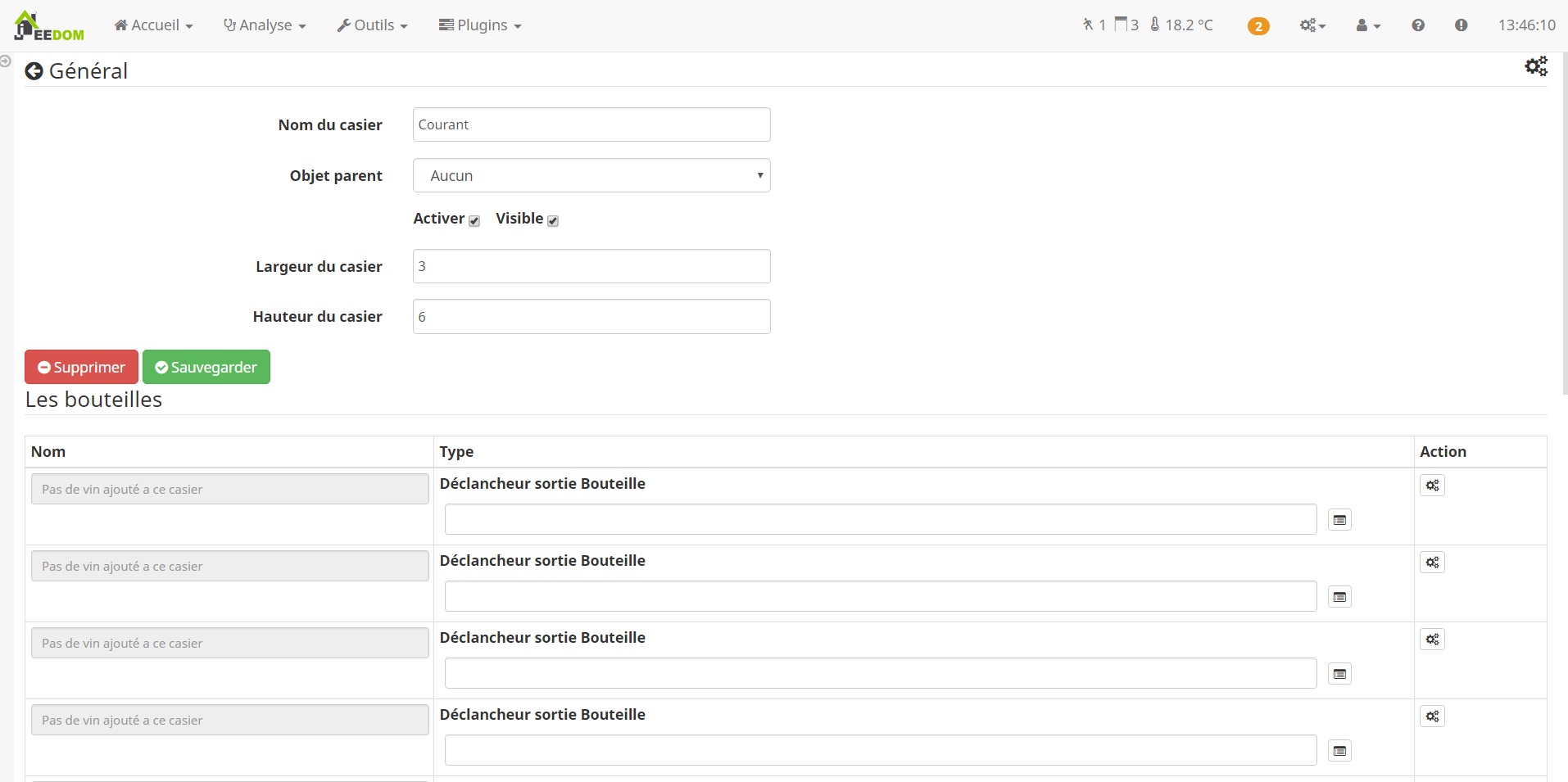Click the green Sauvegarder button
The height and width of the screenshot is (782, 1568).
(x=206, y=367)
